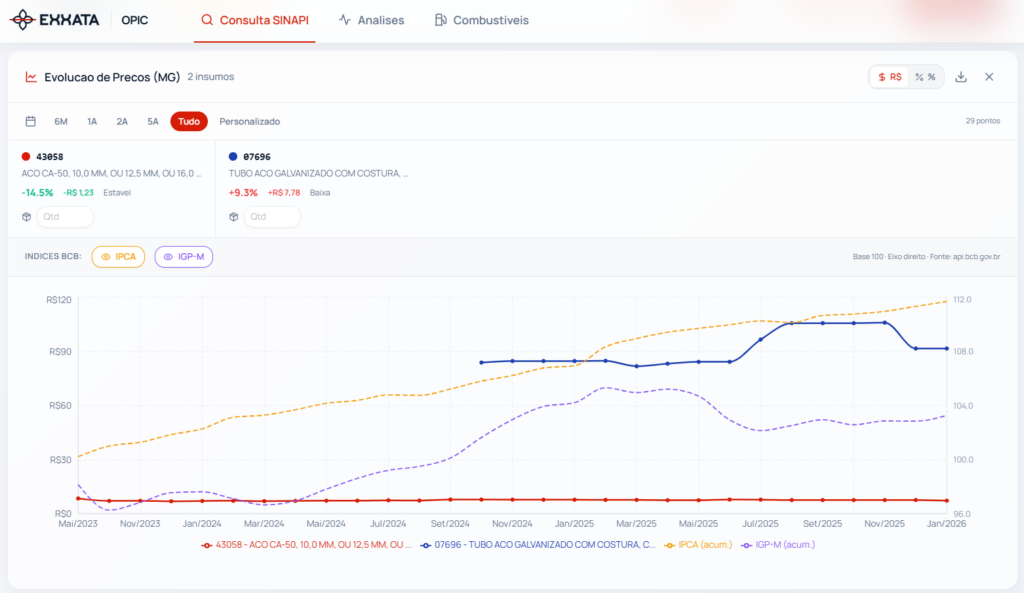Click the package icon for insumo 07696
Image resolution: width=1024 pixels, height=593 pixels.
[x=233, y=217]
